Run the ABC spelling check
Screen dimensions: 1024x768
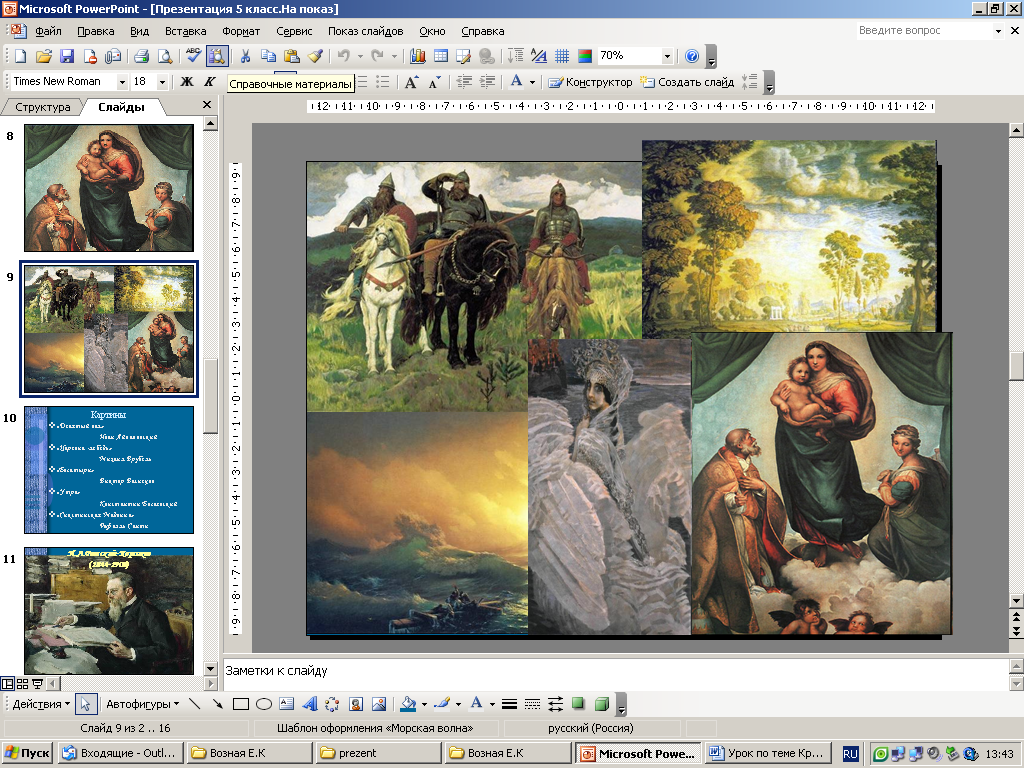point(193,56)
